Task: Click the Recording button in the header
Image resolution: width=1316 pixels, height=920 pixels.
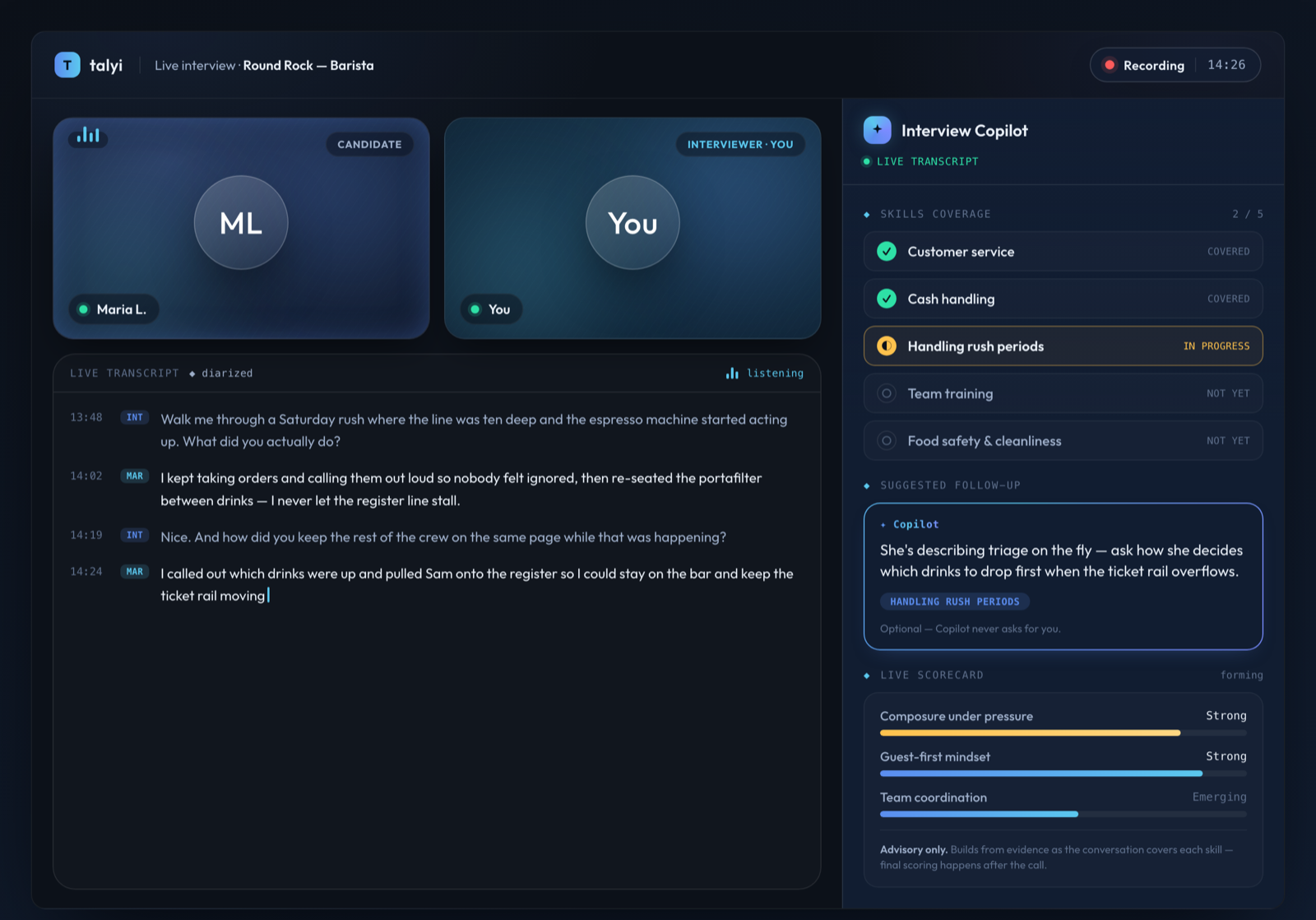Action: click(1175, 65)
